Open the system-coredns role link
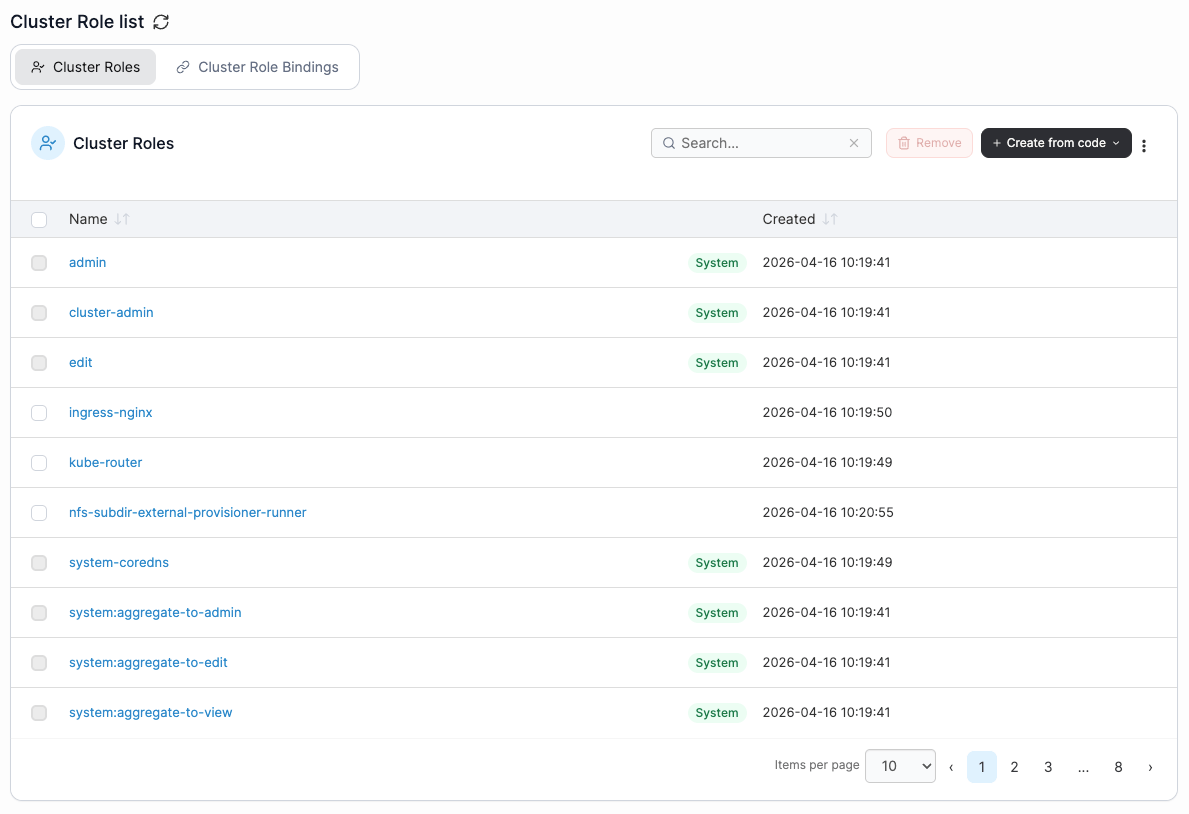Viewport: 1189px width, 814px height. (119, 563)
